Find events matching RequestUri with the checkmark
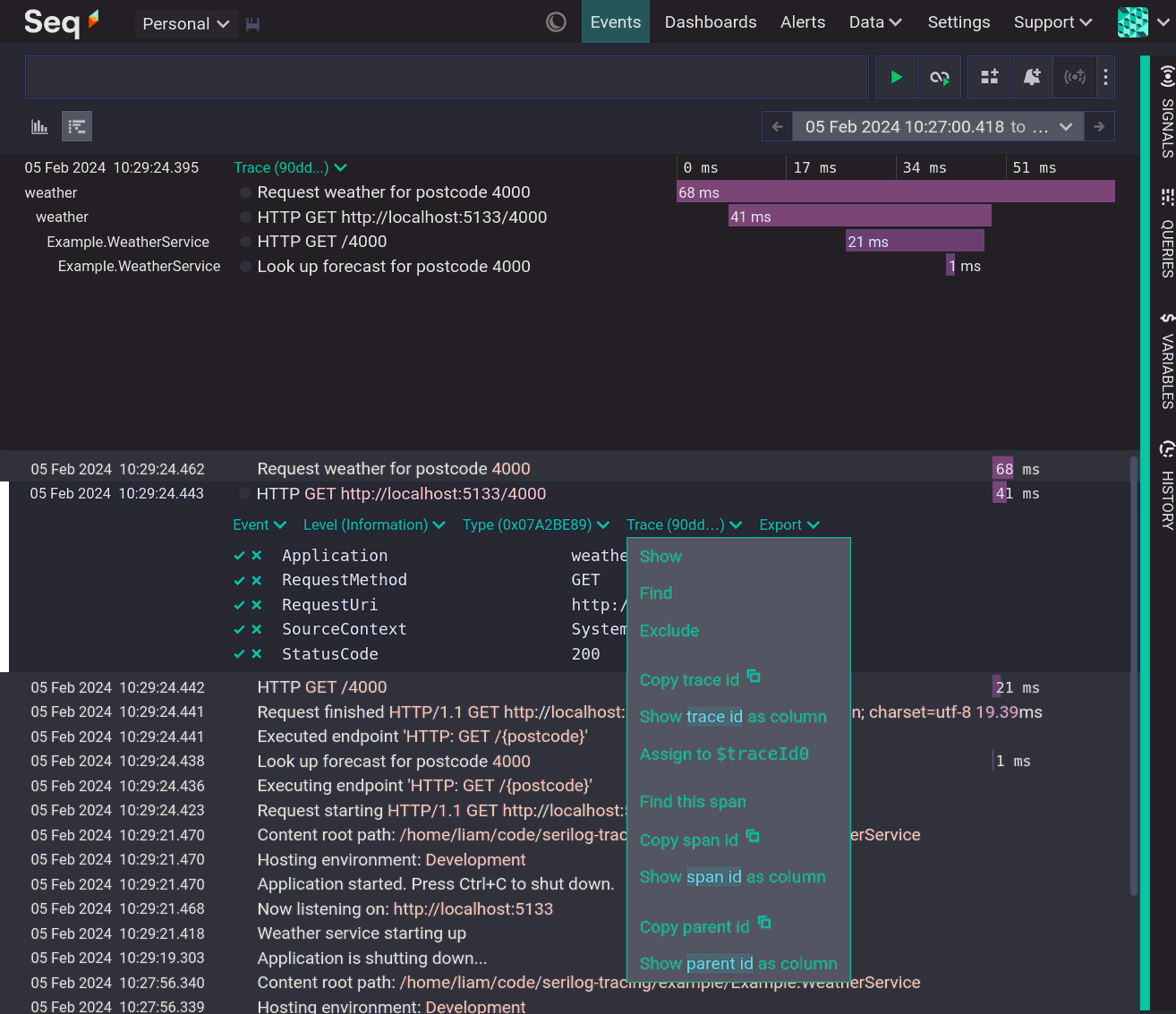This screenshot has height=1014, width=1176. [x=239, y=605]
